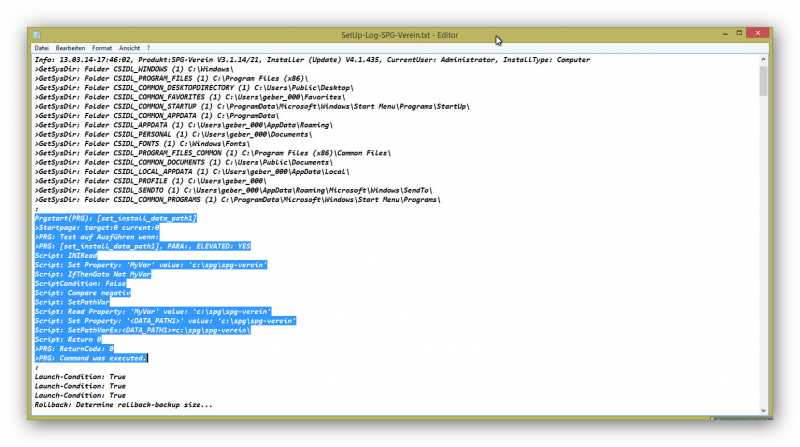The image size is (800, 447).
Task: Open the ? help menu
Action: tap(148, 47)
